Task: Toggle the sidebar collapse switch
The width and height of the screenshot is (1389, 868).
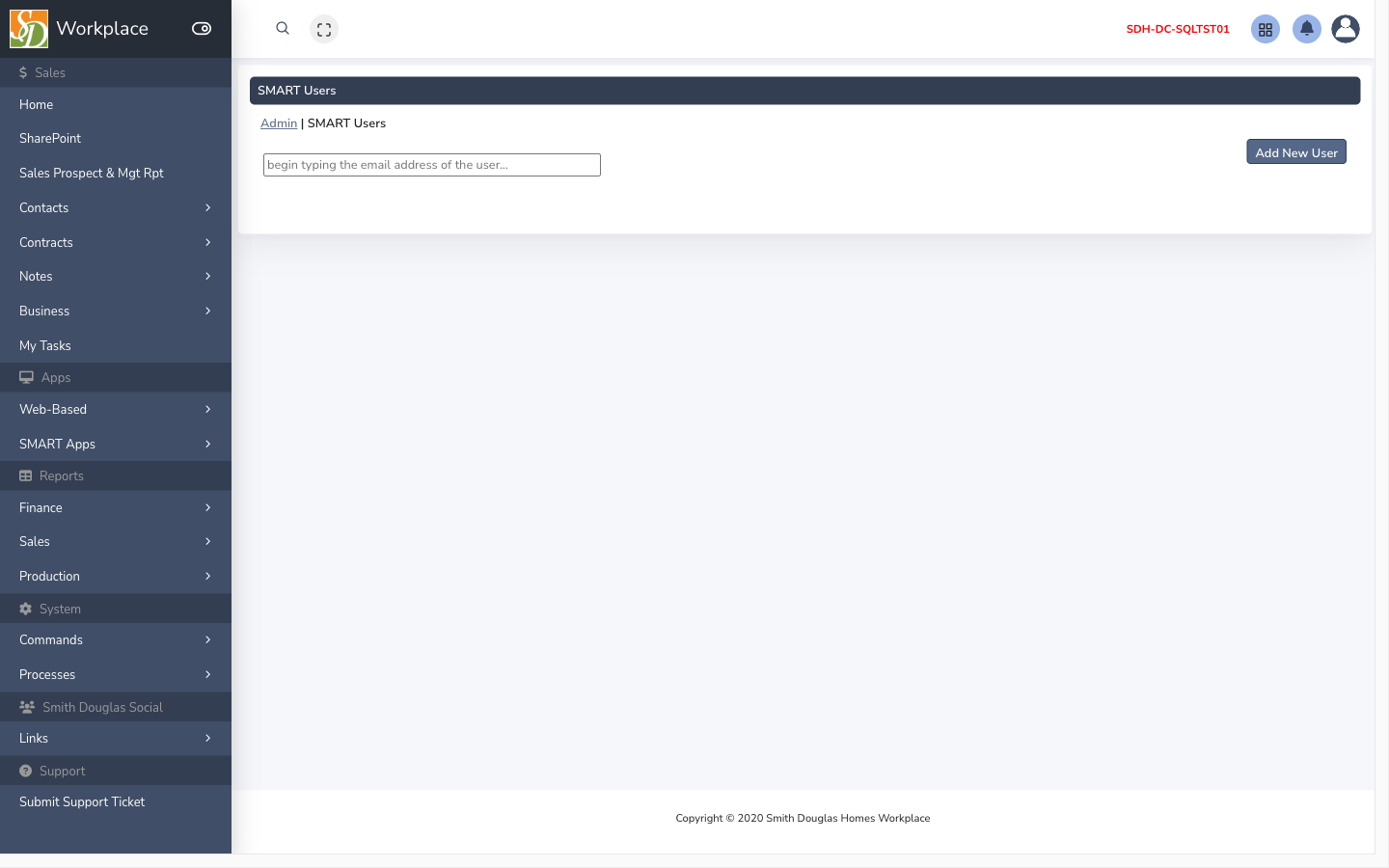Action: [202, 29]
